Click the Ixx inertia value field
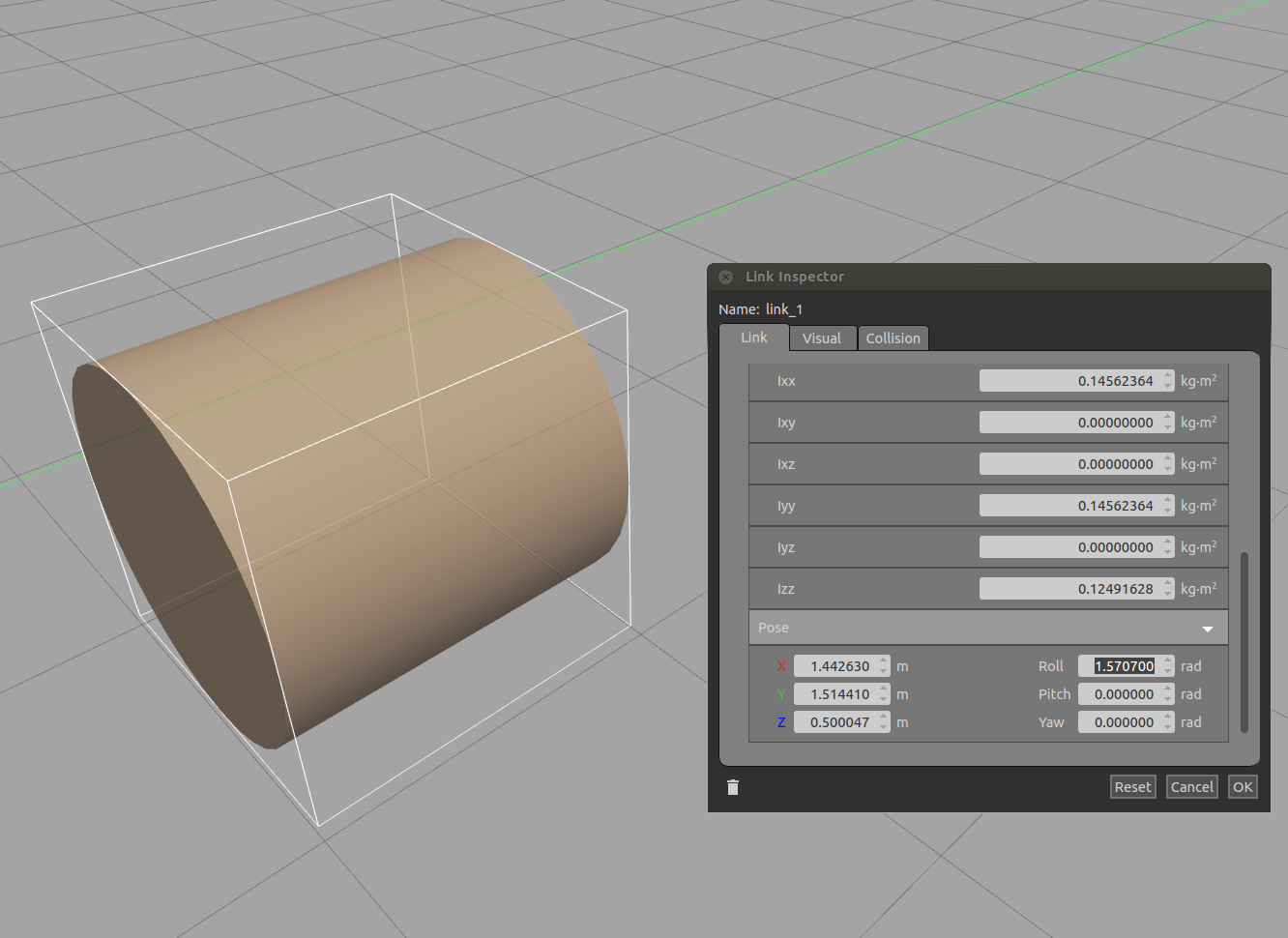 tap(1069, 381)
